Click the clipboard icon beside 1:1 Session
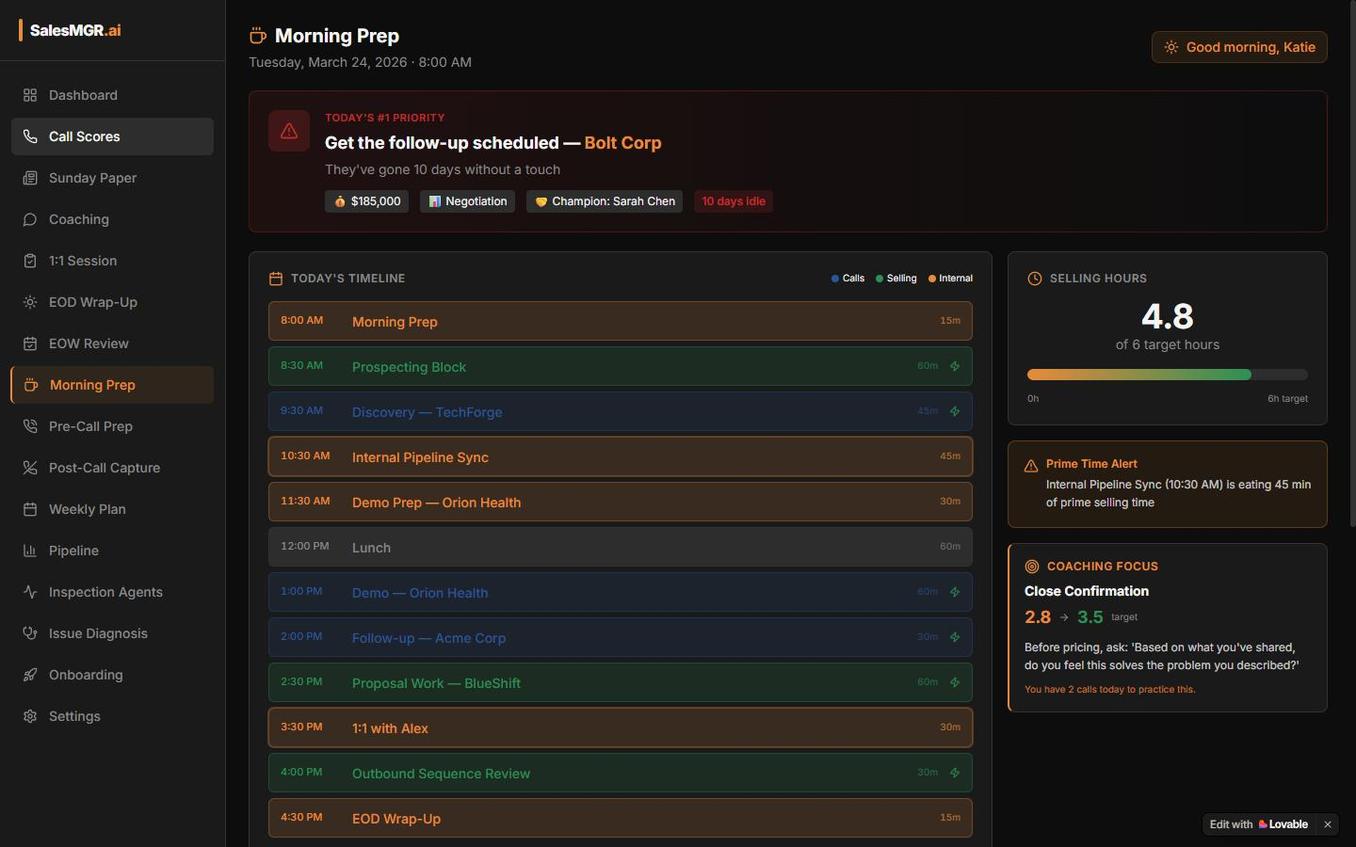The image size is (1356, 847). coord(30,261)
